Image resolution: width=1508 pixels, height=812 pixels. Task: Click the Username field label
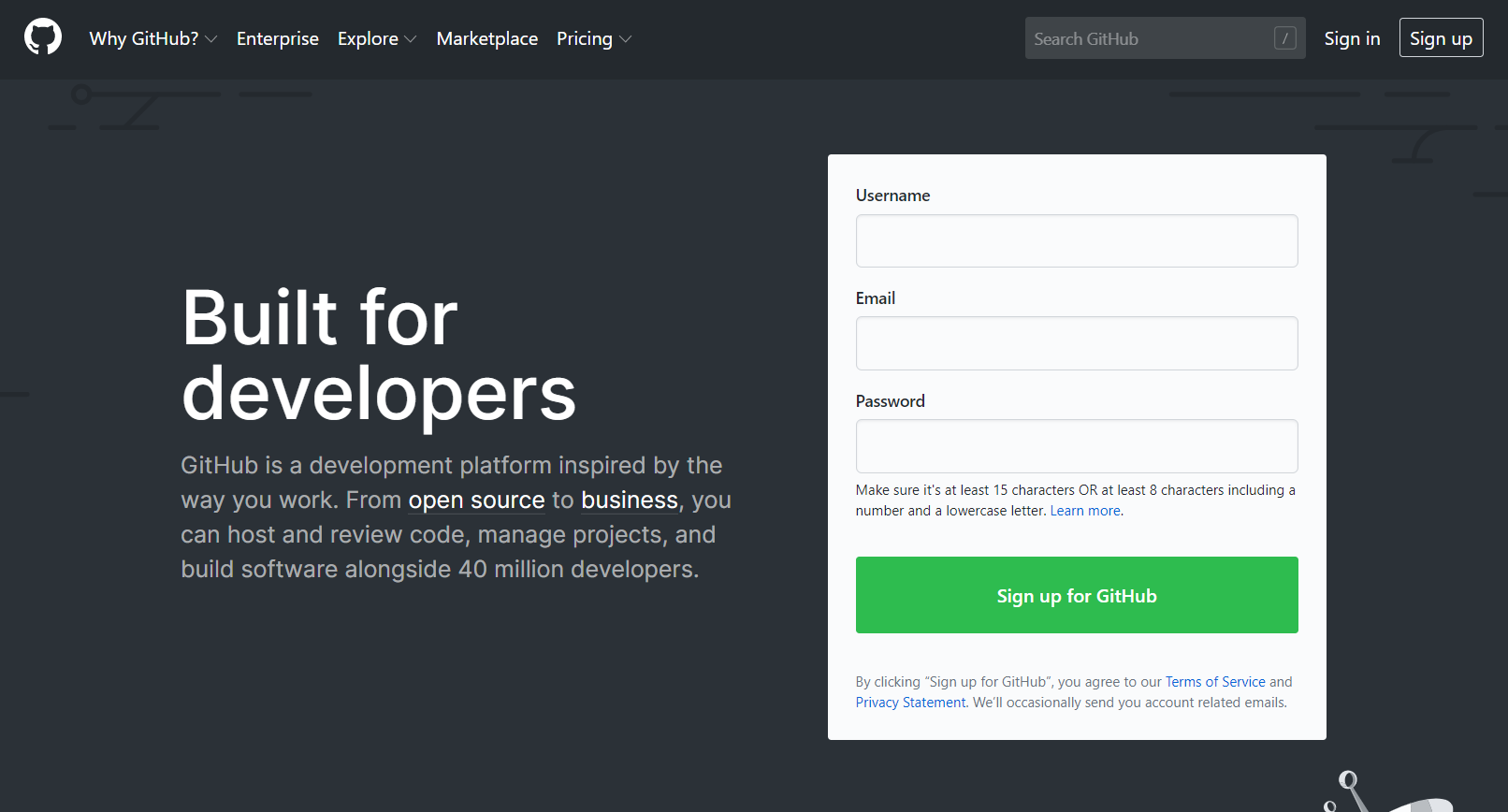892,196
